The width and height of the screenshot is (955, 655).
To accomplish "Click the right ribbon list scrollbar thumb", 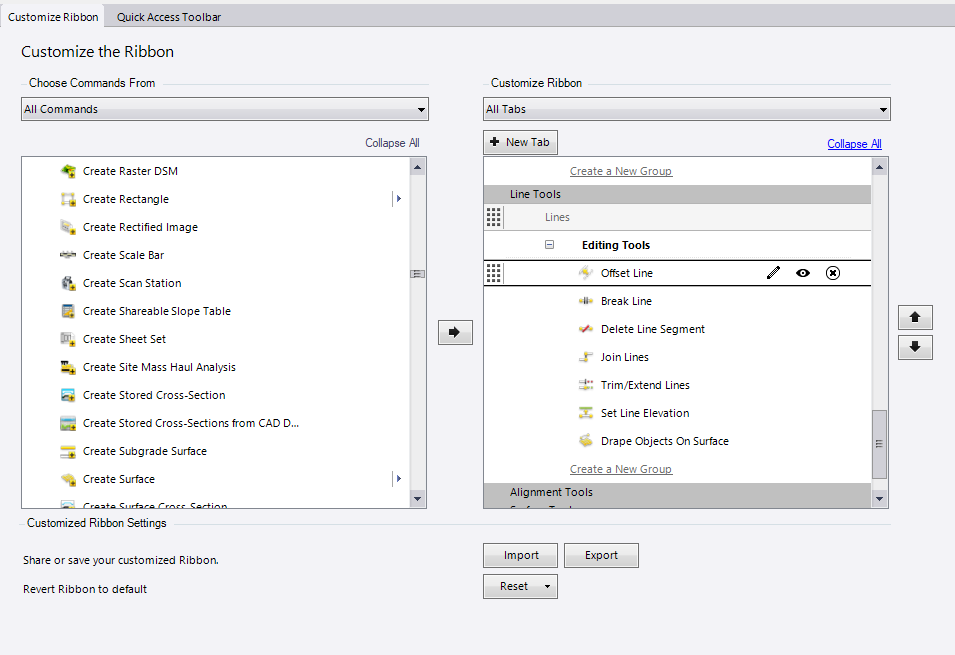I will coord(879,444).
